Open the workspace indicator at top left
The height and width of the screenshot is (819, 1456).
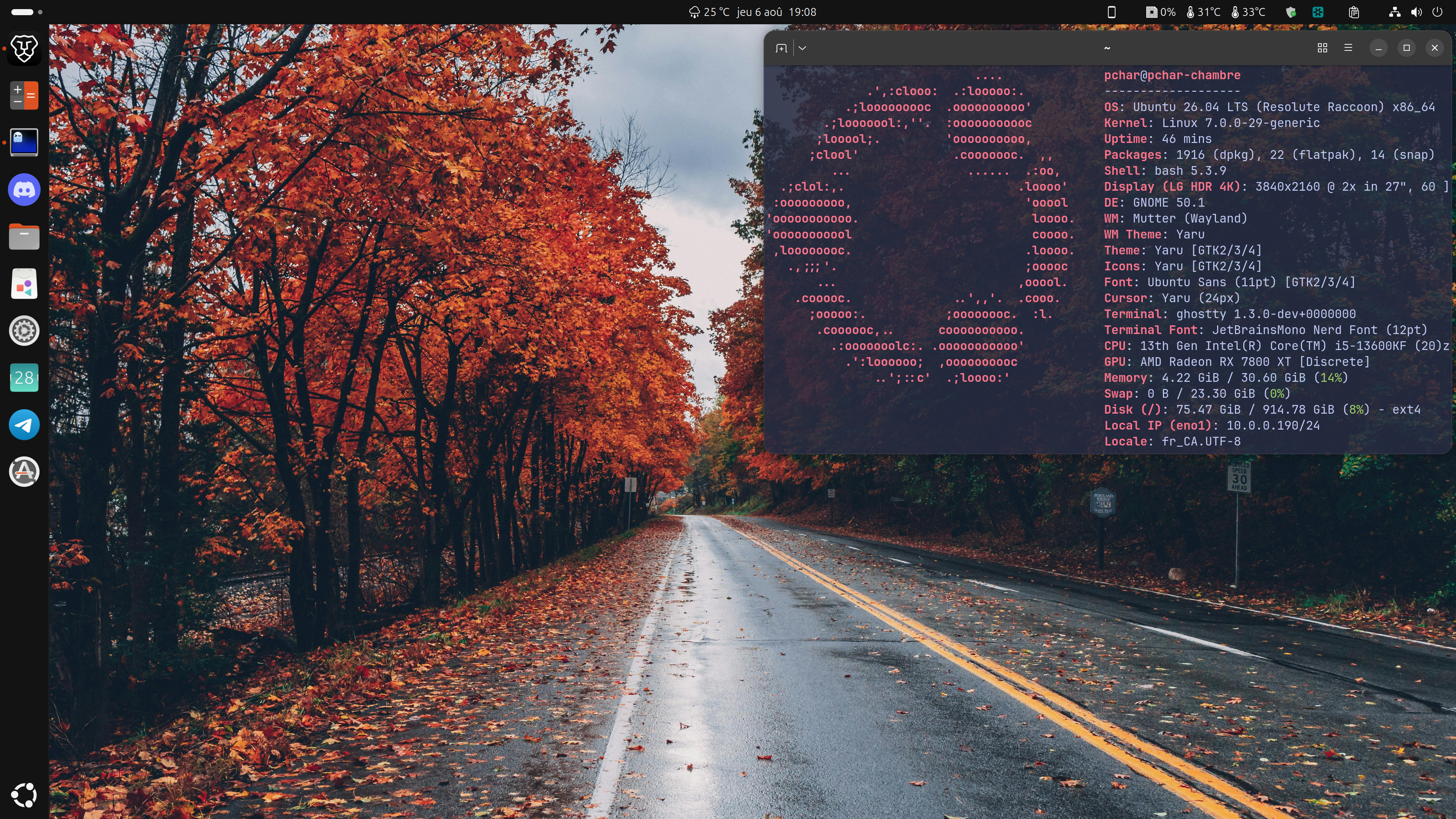pos(27,12)
